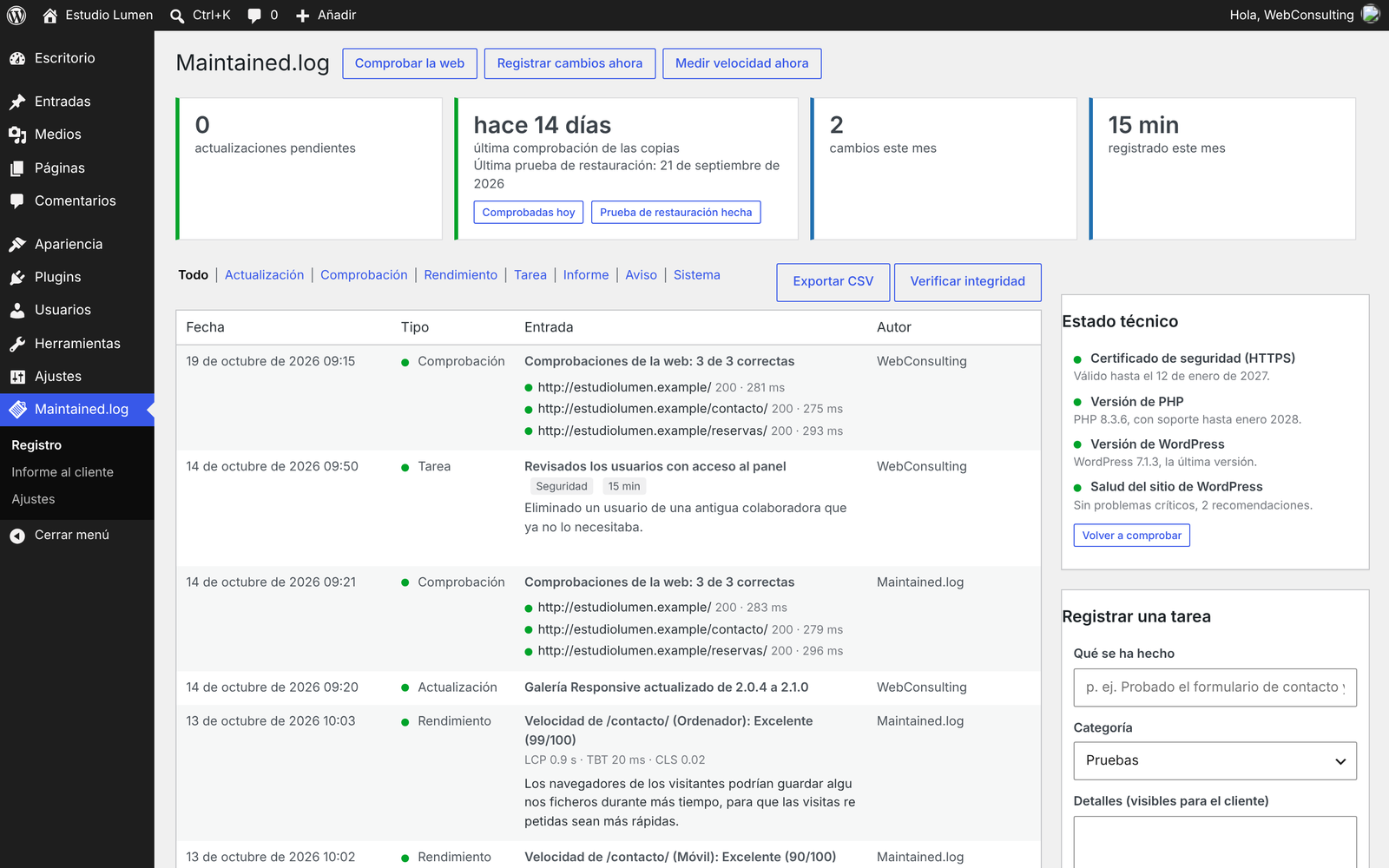Click the Verificar integridad button

[968, 282]
